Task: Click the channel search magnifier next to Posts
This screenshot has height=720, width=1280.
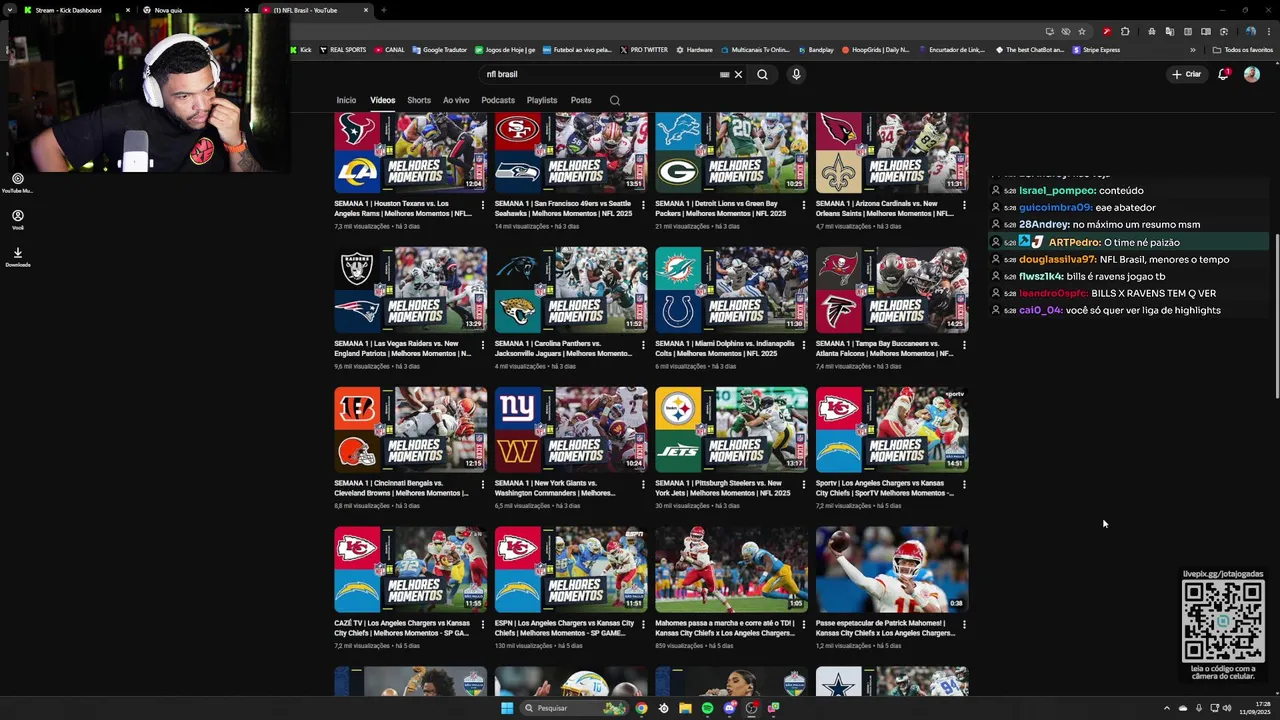Action: (x=615, y=100)
